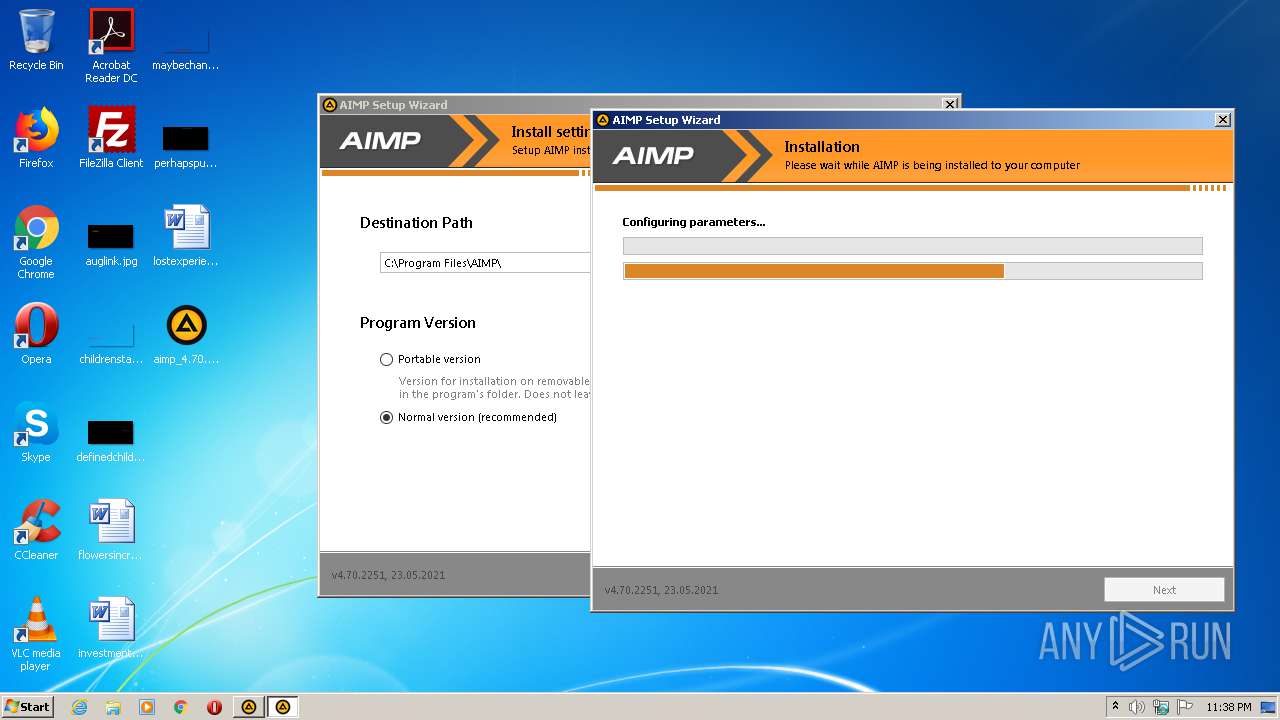Open Chrome from the taskbar
Screen dimensions: 1280x720
point(181,707)
